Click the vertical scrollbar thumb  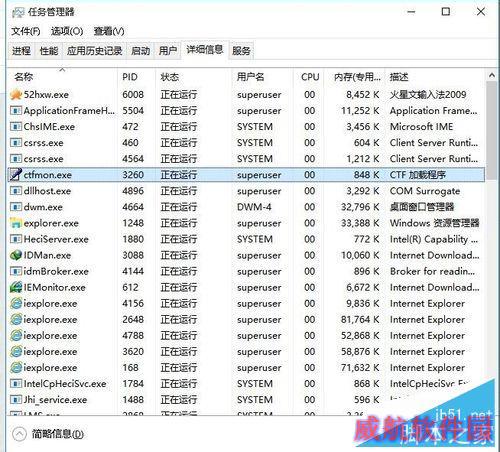(x=492, y=131)
